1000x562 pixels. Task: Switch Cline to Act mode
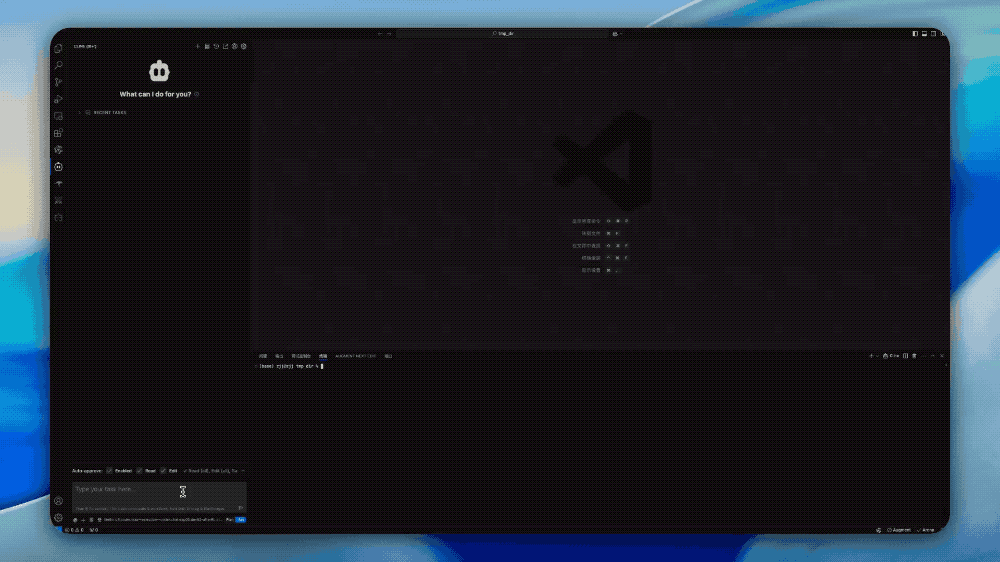pyautogui.click(x=240, y=520)
